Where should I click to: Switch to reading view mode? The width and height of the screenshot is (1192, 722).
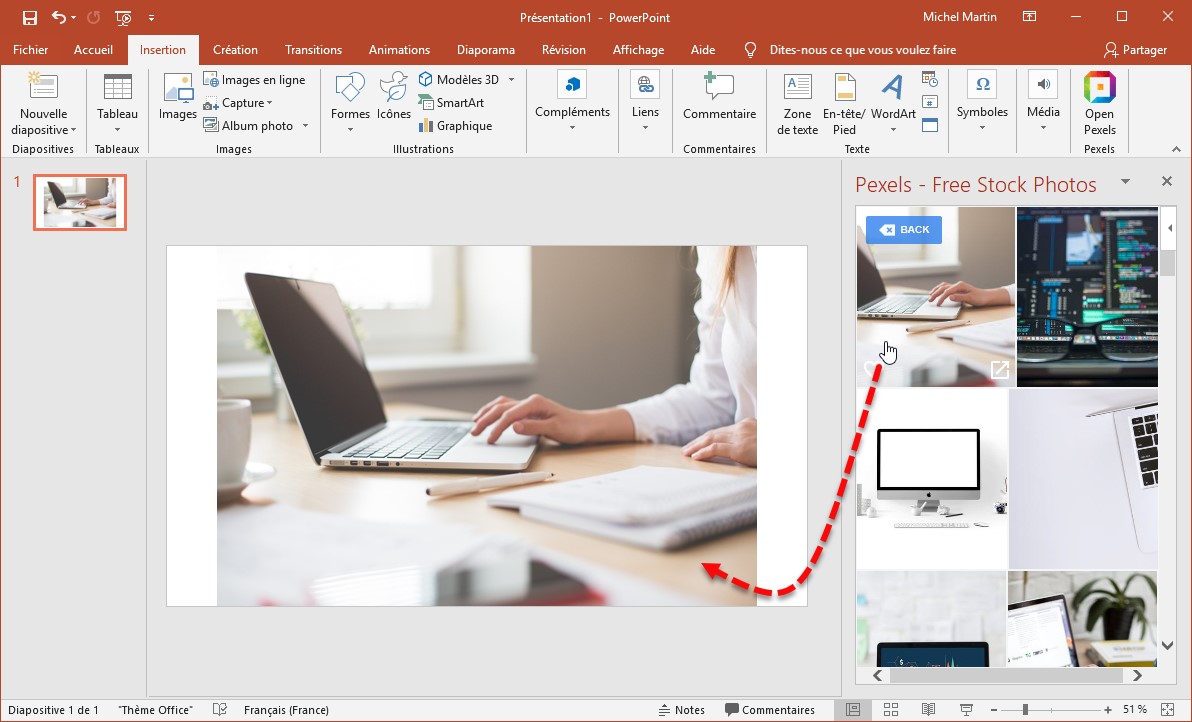tap(929, 710)
